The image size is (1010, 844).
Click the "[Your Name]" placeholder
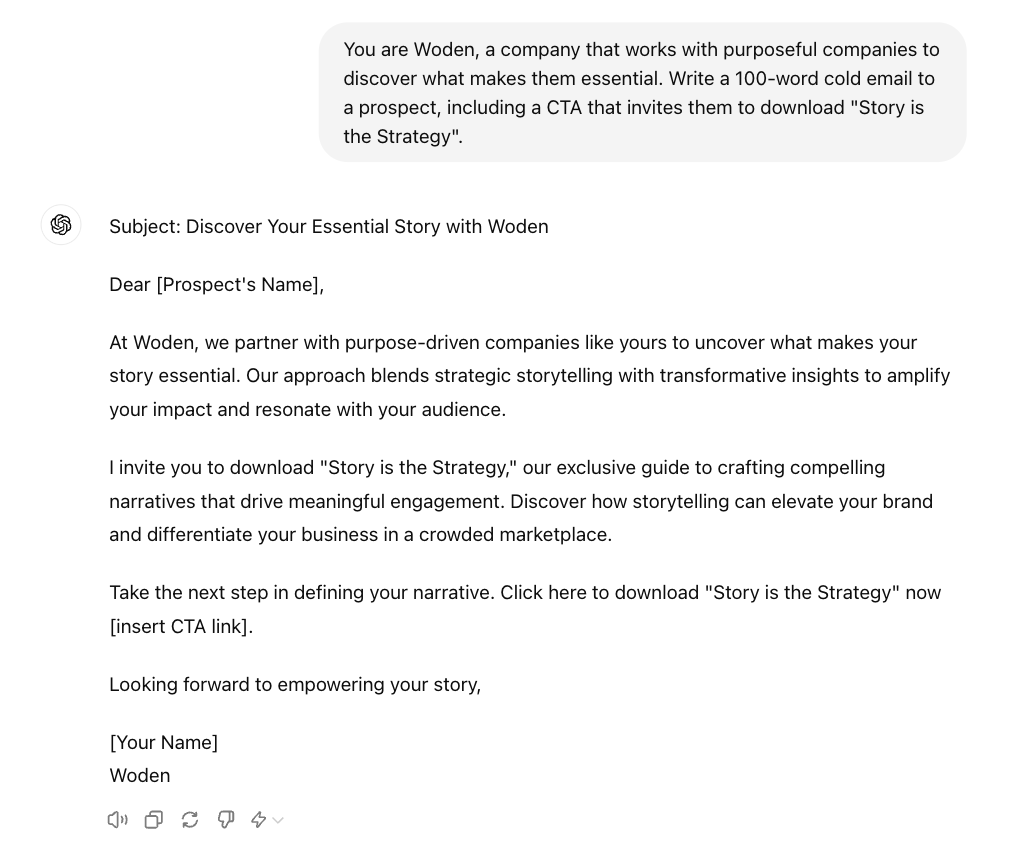click(164, 742)
